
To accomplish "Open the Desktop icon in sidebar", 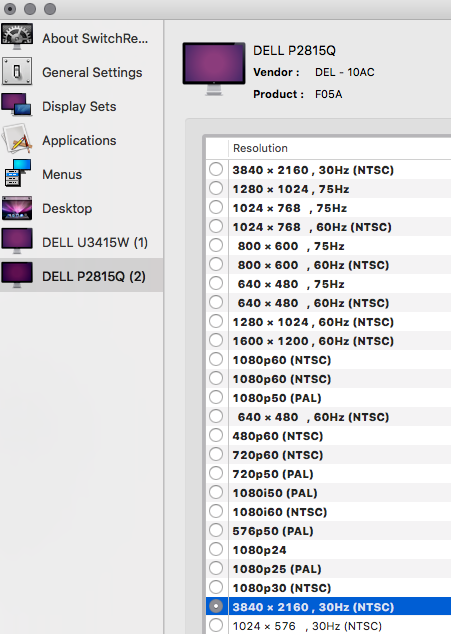I will tap(17, 208).
